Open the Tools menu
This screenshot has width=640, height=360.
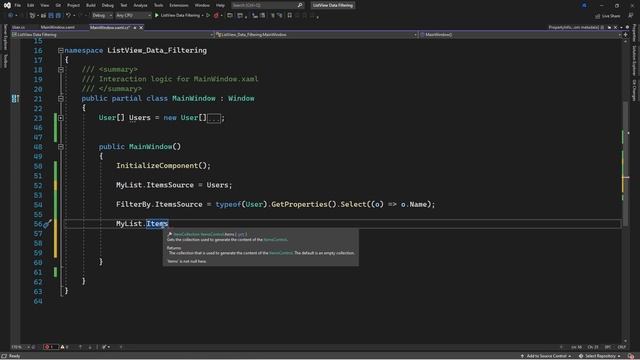(158, 5)
